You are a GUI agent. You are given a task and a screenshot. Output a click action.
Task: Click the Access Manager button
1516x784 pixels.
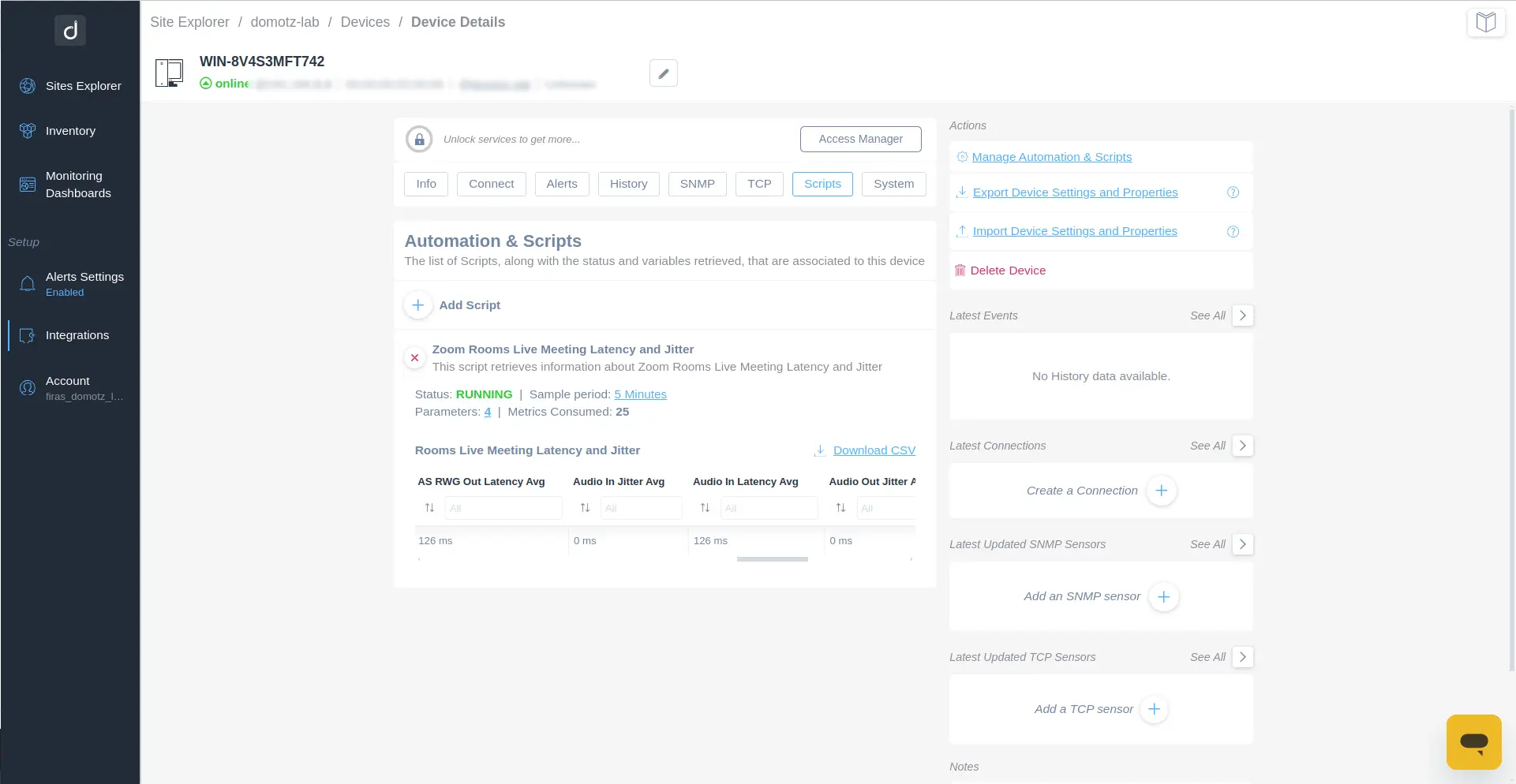[860, 139]
